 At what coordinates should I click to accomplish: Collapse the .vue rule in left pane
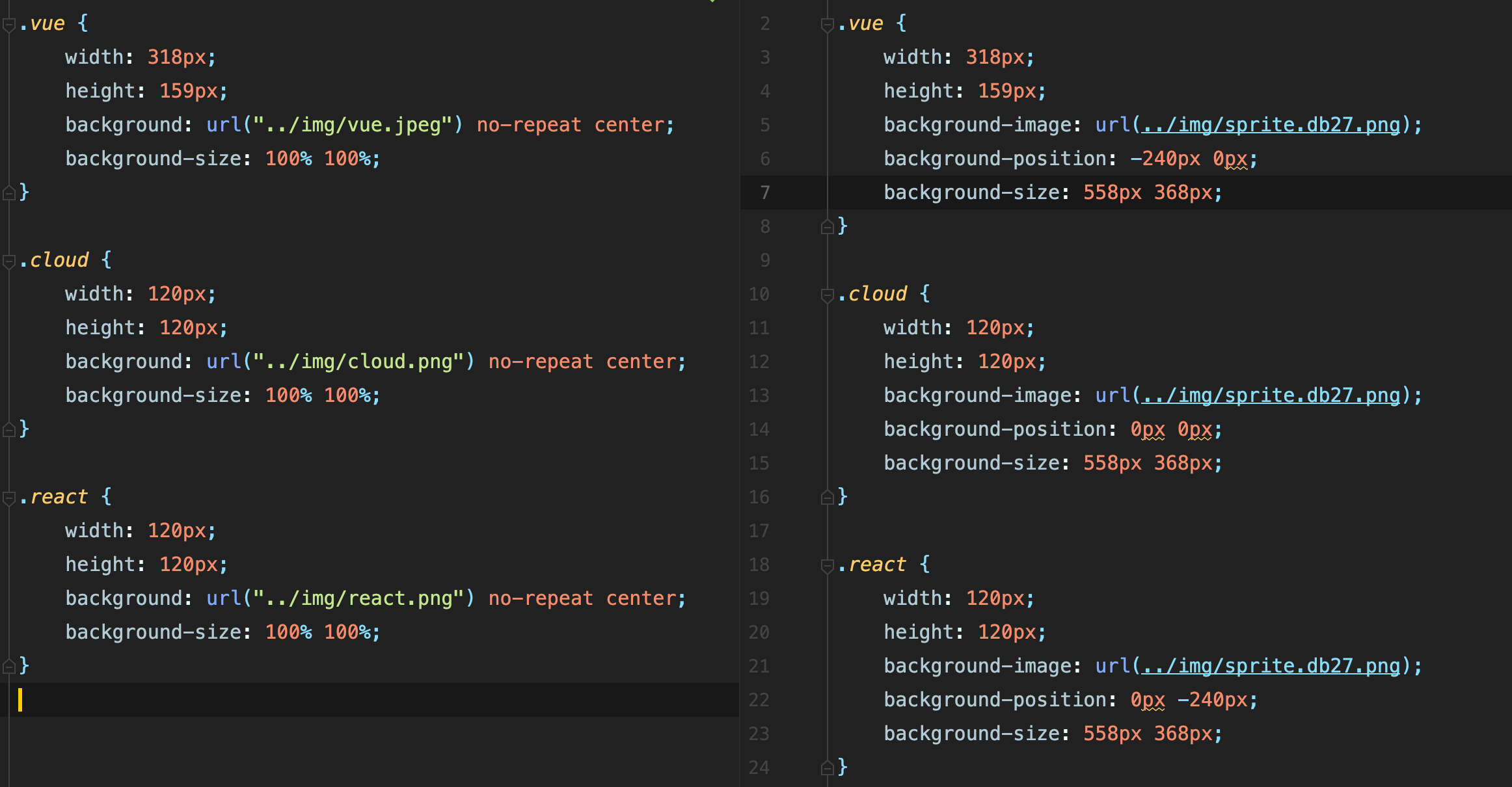pos(8,25)
